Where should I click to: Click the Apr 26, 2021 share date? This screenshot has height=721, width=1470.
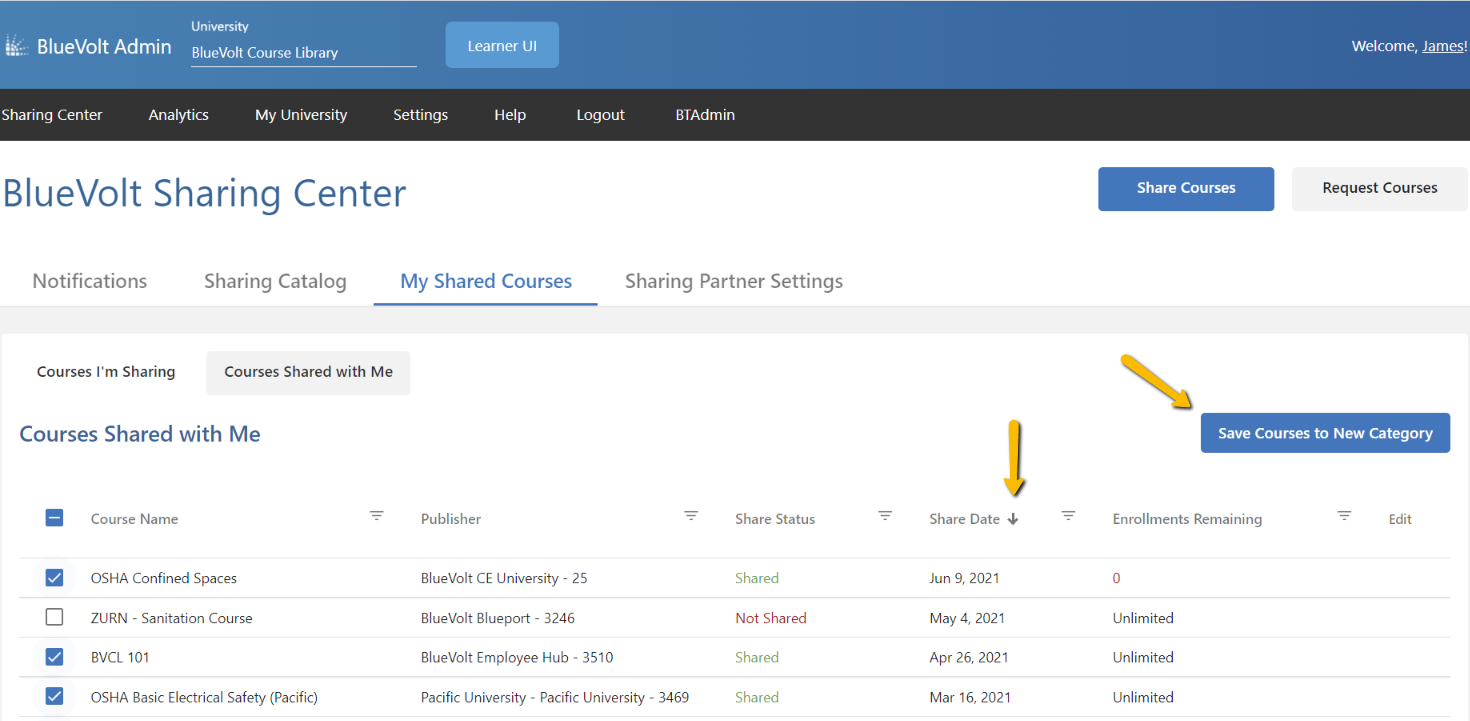click(969, 657)
